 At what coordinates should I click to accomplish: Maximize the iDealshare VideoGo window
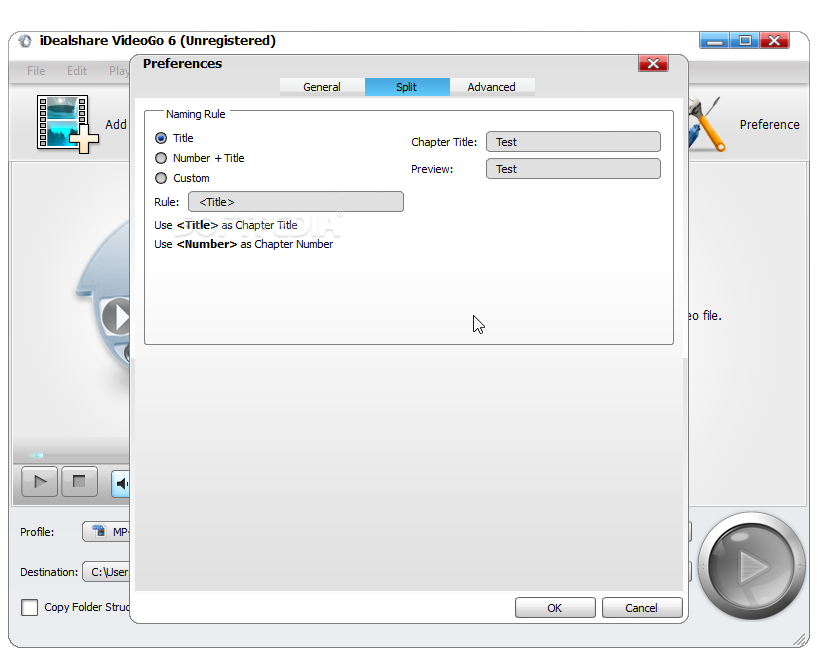pos(745,40)
